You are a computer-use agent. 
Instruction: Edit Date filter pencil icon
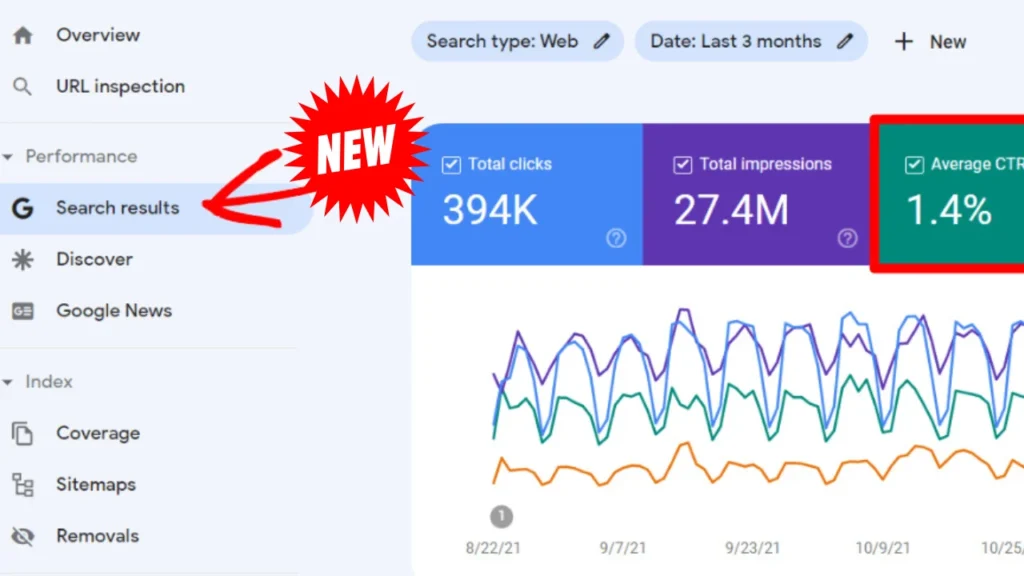pos(845,41)
